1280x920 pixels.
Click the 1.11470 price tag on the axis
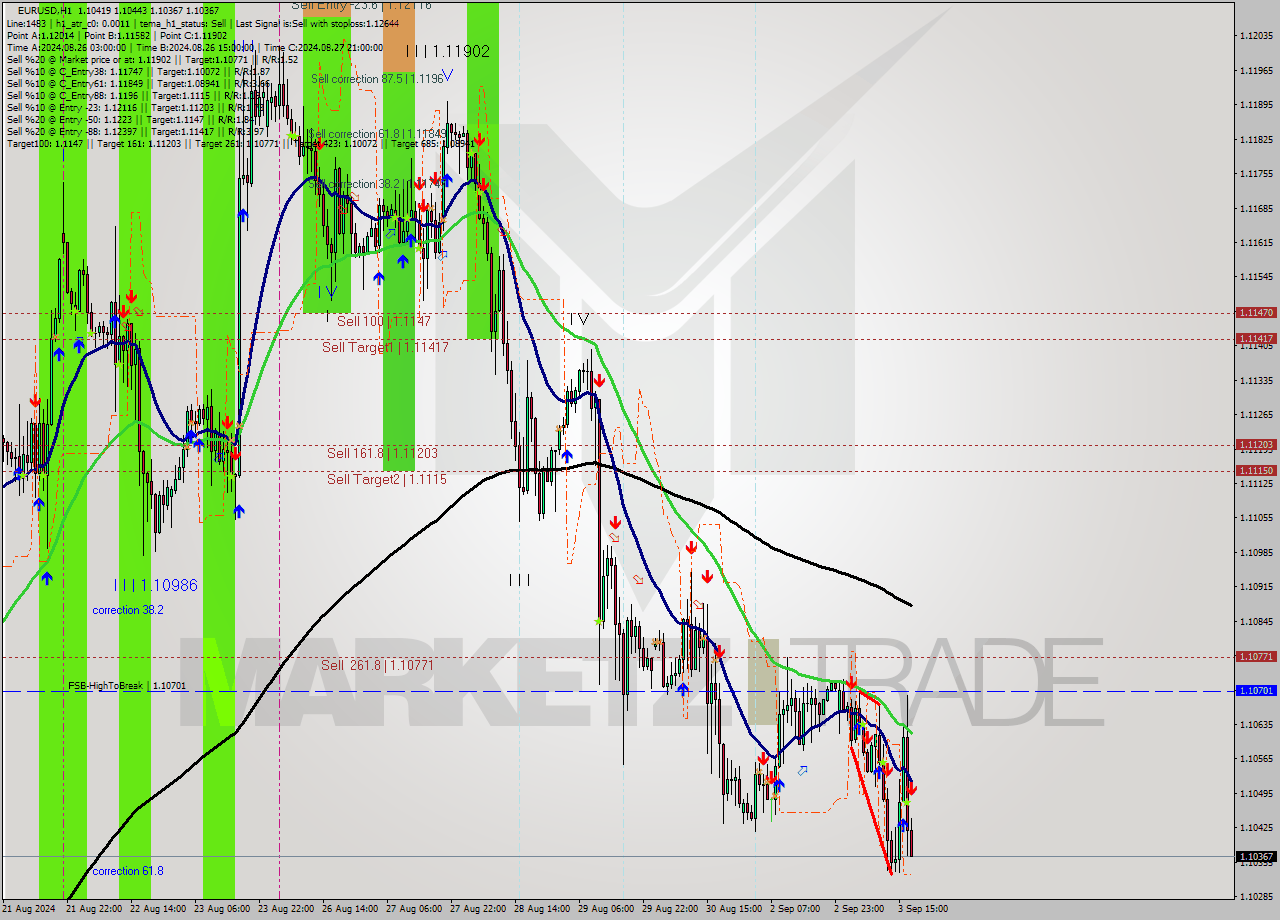tap(1256, 312)
